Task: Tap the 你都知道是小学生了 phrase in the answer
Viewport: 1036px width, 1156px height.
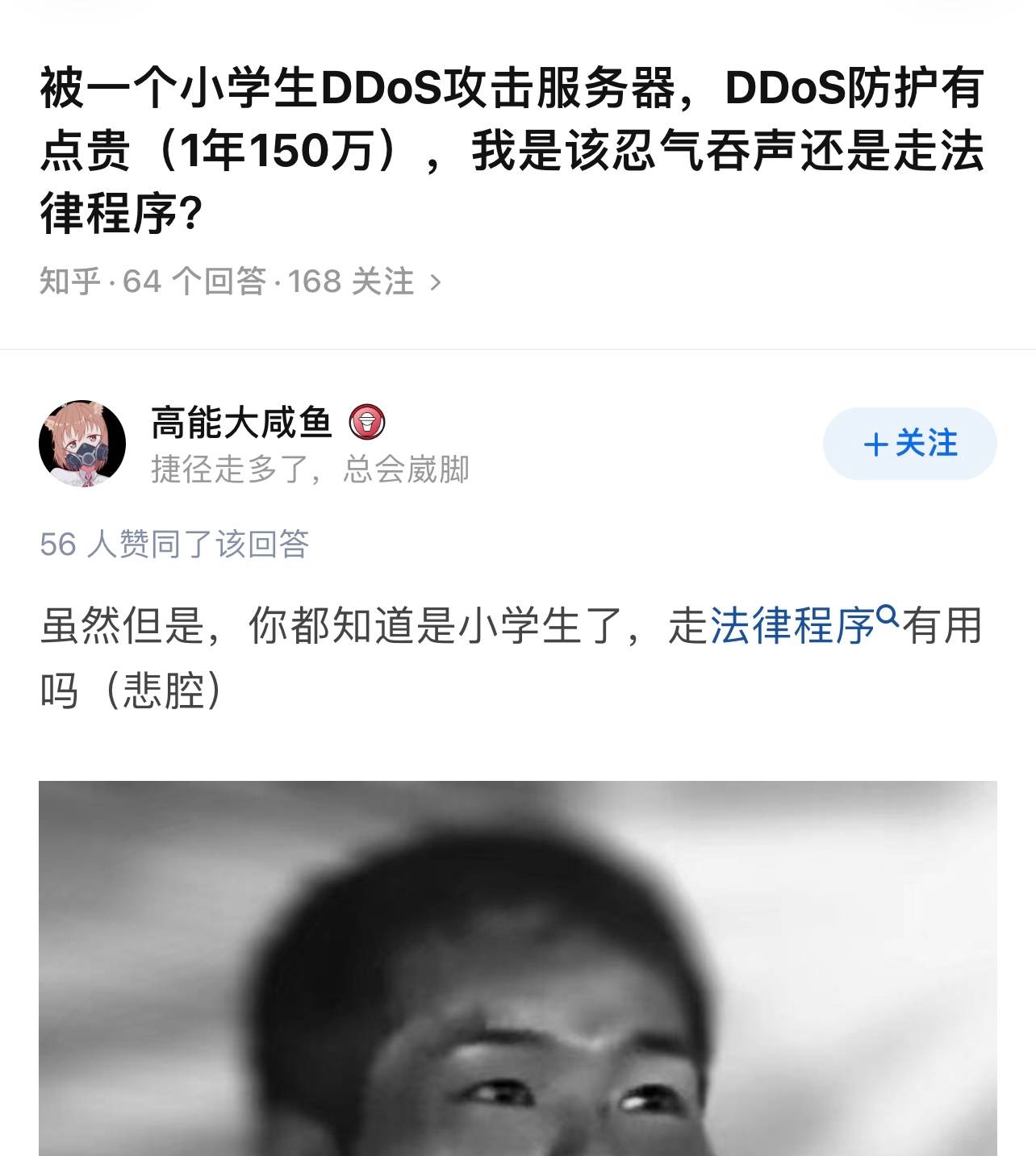Action: coord(436,626)
